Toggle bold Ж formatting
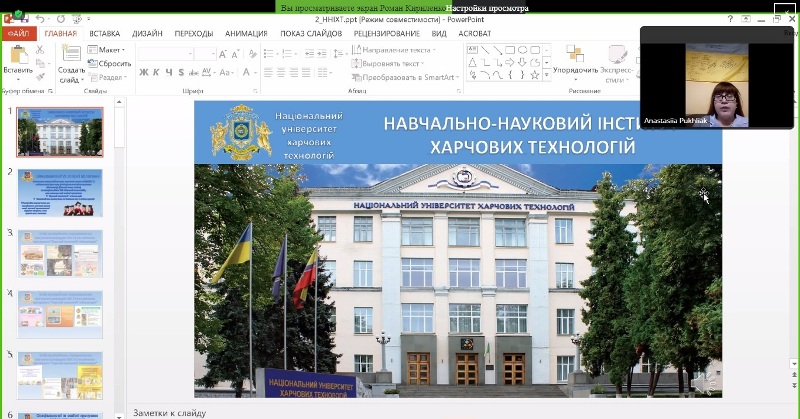Image resolution: width=800 pixels, height=419 pixels. (x=144, y=72)
